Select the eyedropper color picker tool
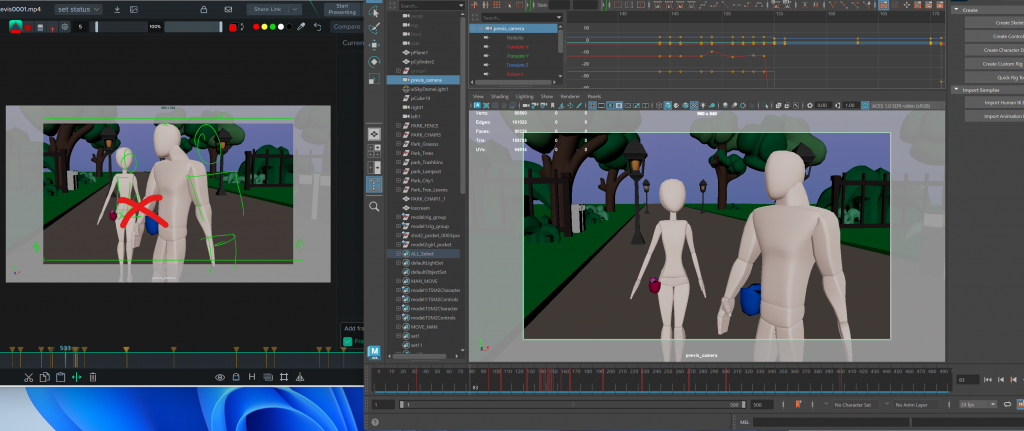The height and width of the screenshot is (431, 1024). tap(301, 27)
